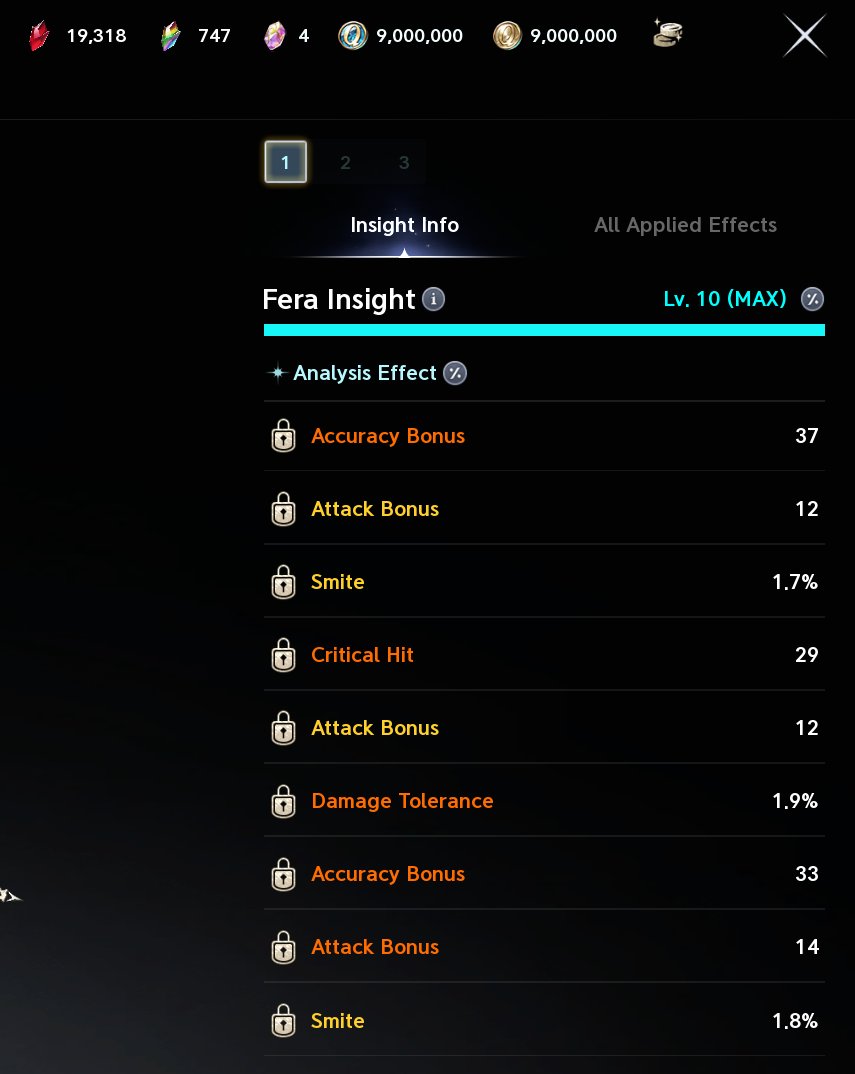Select the Insight Info tab
855x1074 pixels.
pyautogui.click(x=405, y=225)
